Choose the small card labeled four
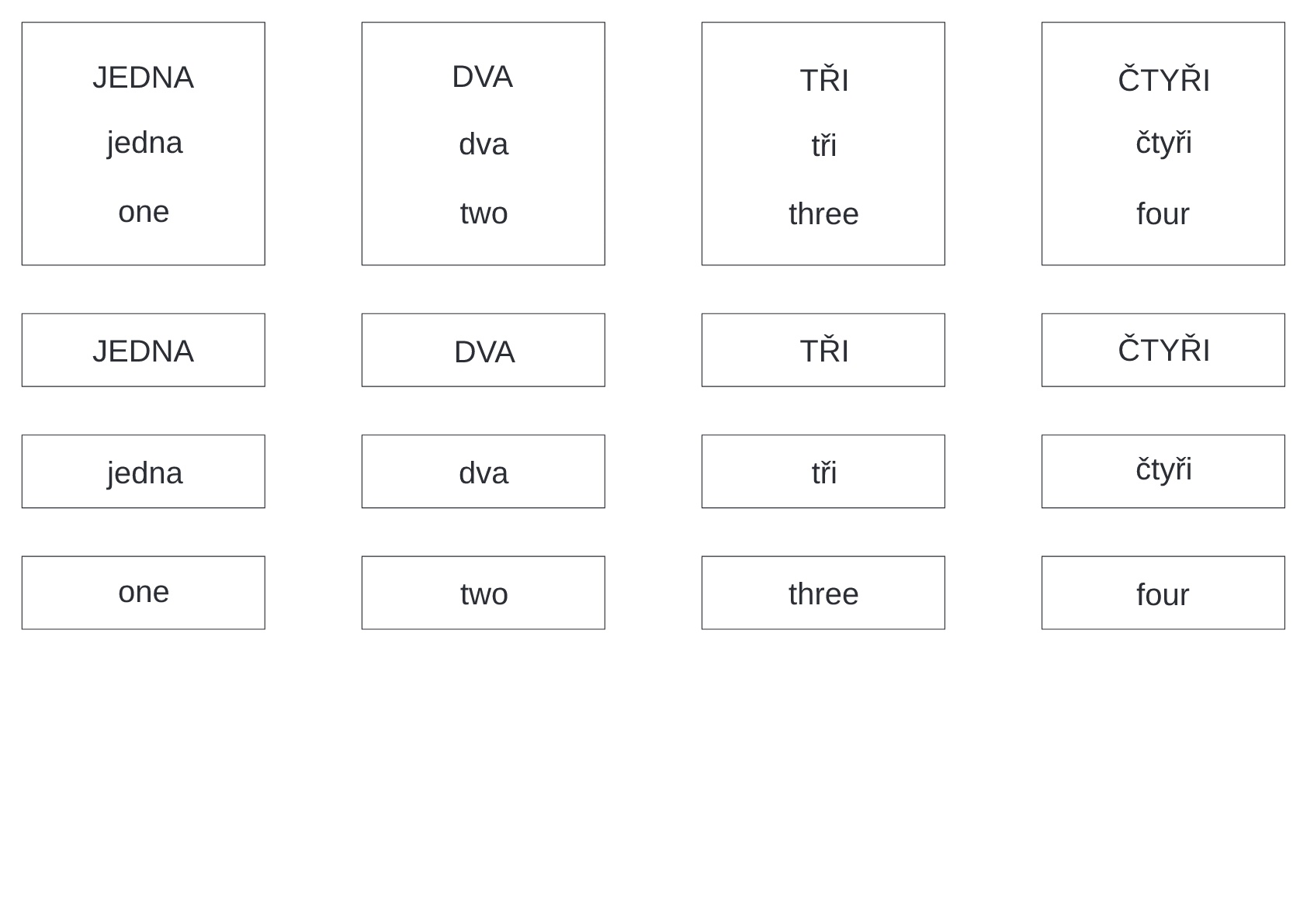This screenshot has height=924, width=1307. pyautogui.click(x=1163, y=593)
